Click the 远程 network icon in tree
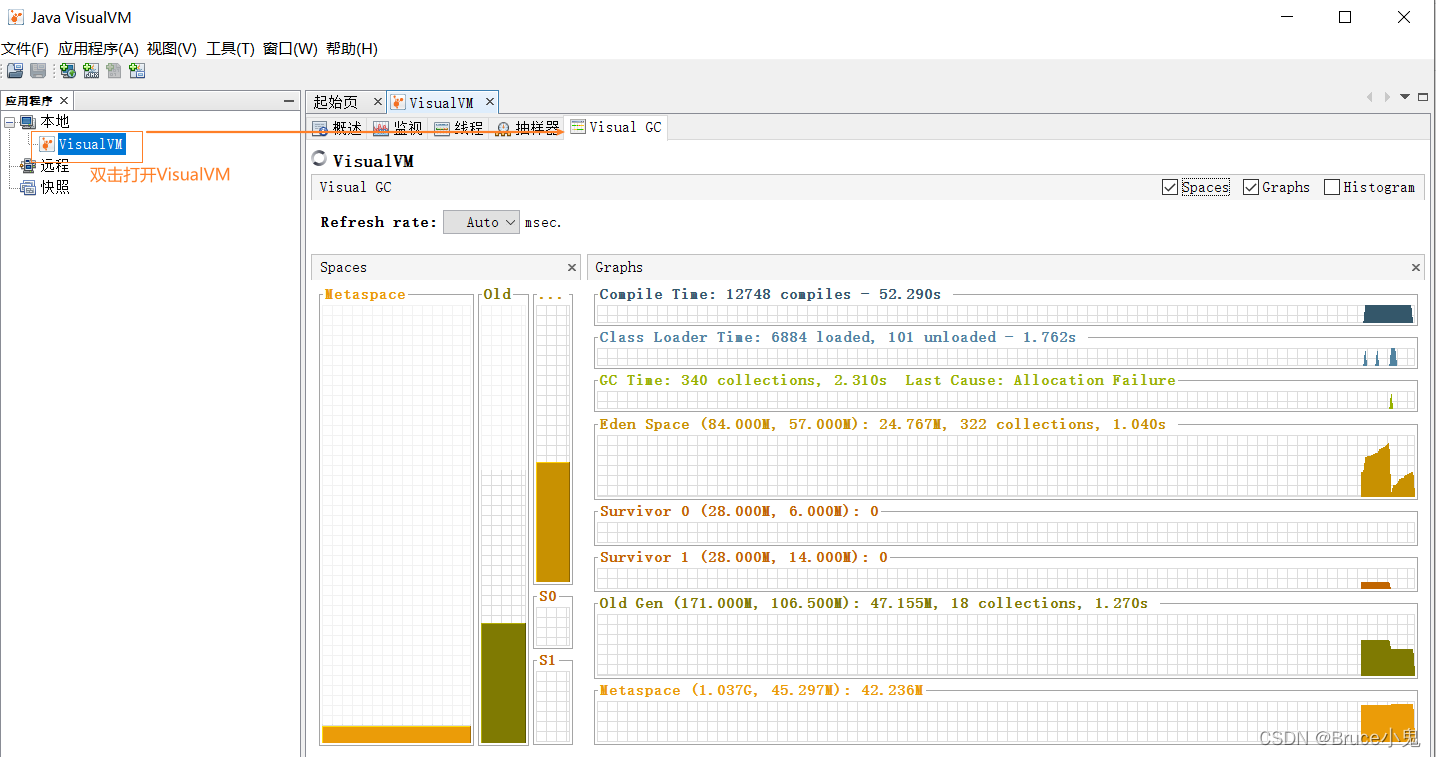The width and height of the screenshot is (1436, 757). 28,165
